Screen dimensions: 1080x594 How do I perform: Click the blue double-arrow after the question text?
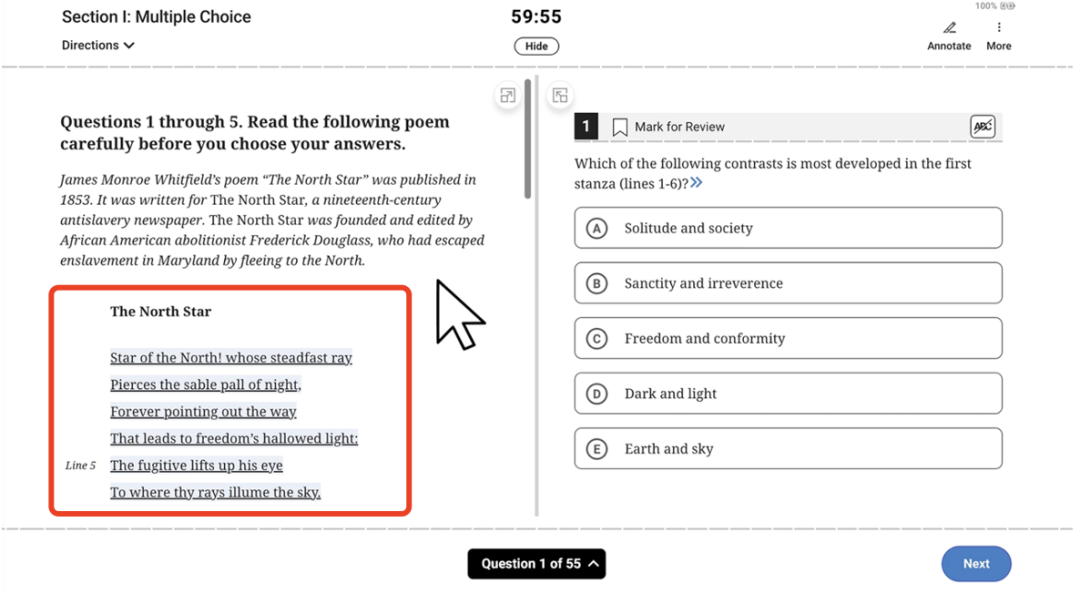[696, 183]
